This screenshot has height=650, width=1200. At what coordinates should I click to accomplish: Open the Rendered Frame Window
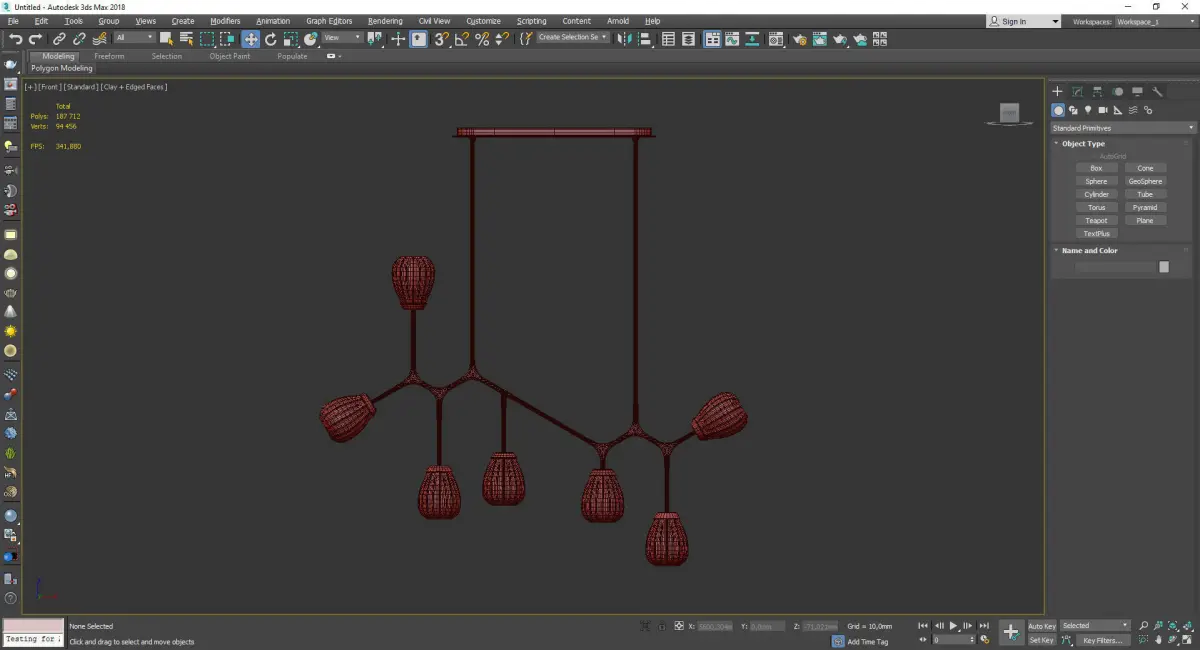[820, 39]
